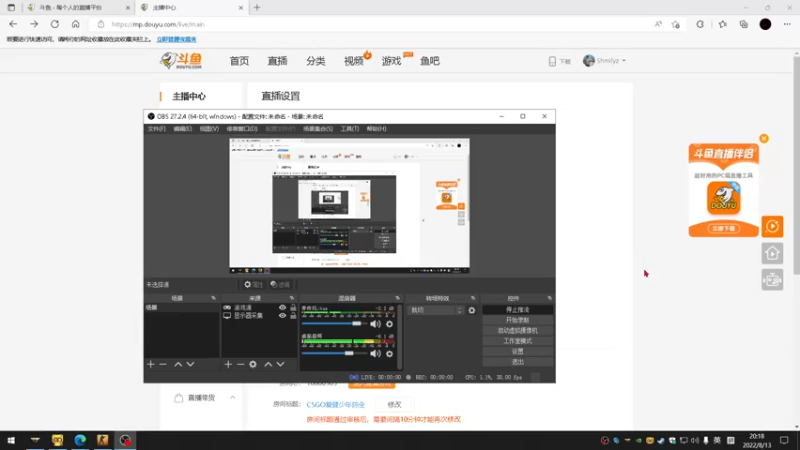
Task: Pop out the Sources dock panel
Action: 292,298
